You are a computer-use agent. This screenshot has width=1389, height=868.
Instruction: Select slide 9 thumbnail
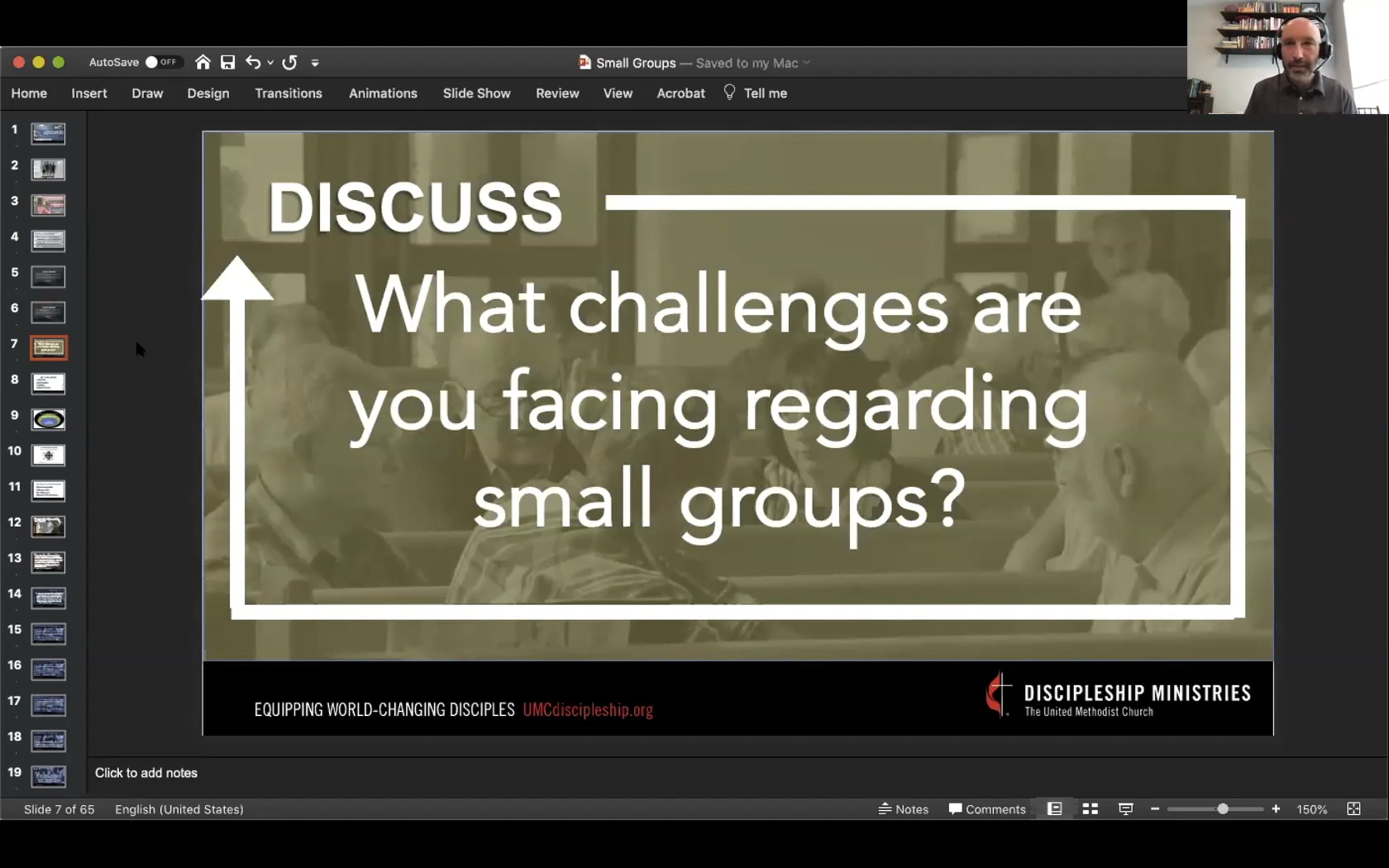(x=49, y=420)
